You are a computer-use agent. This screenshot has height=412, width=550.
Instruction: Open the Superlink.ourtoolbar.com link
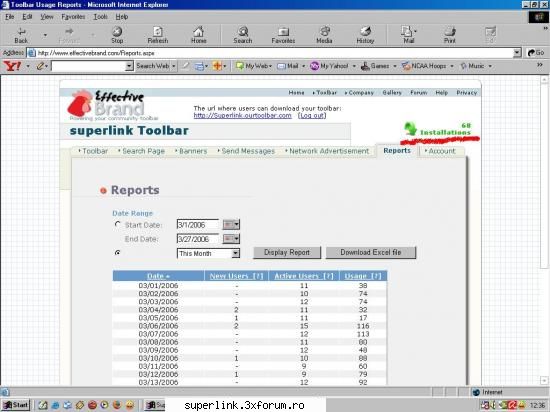click(x=242, y=115)
